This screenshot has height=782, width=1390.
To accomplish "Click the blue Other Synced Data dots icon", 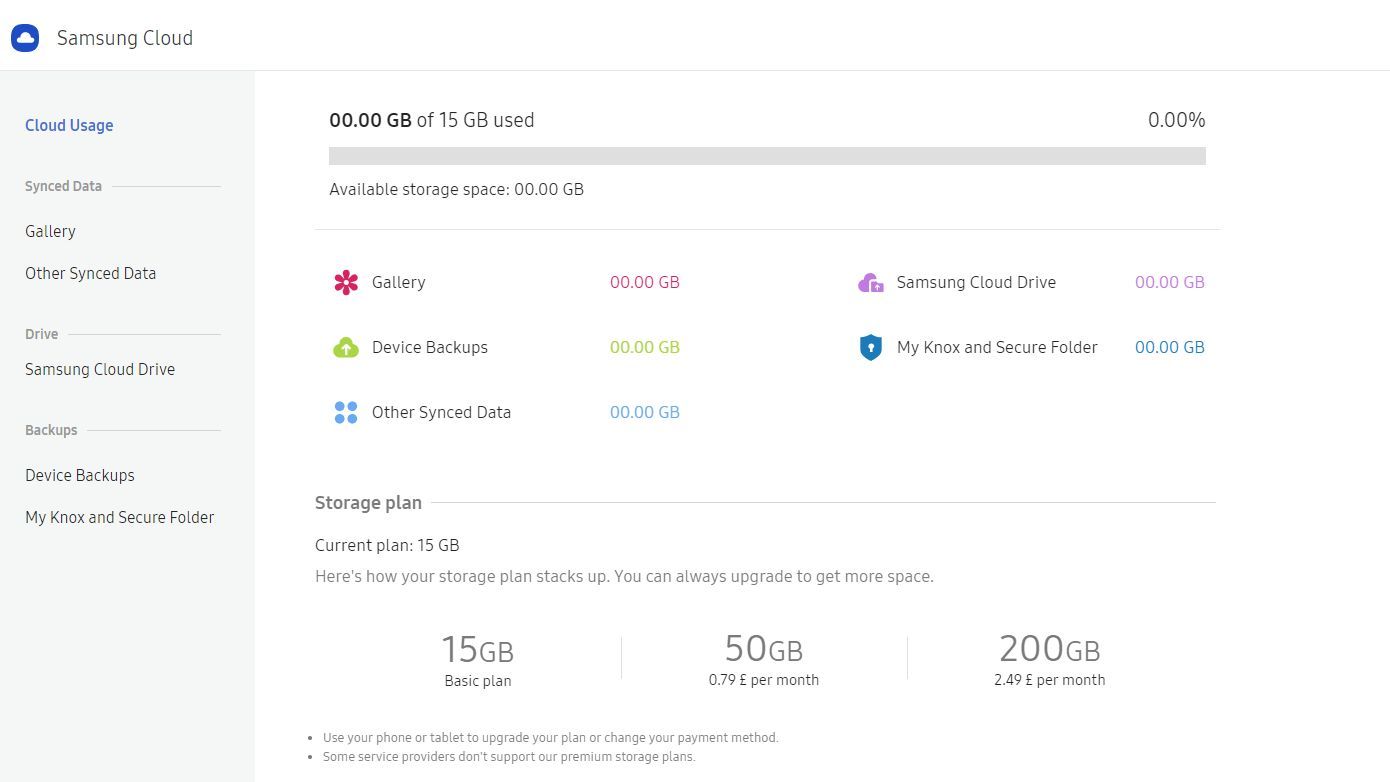I will point(345,412).
